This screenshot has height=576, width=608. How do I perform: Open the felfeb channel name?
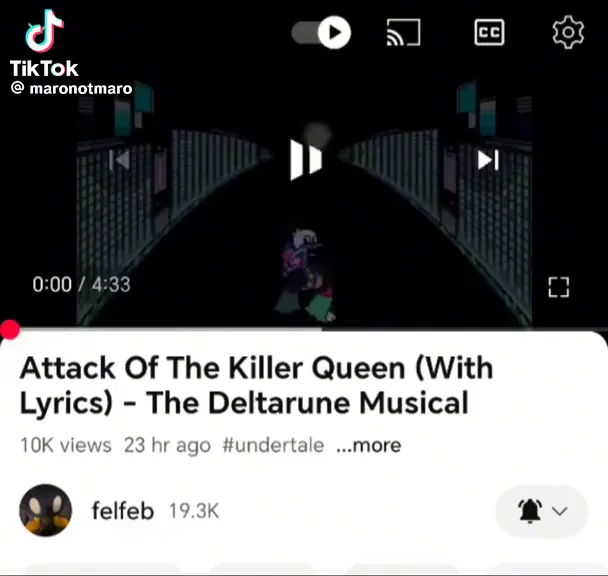123,510
